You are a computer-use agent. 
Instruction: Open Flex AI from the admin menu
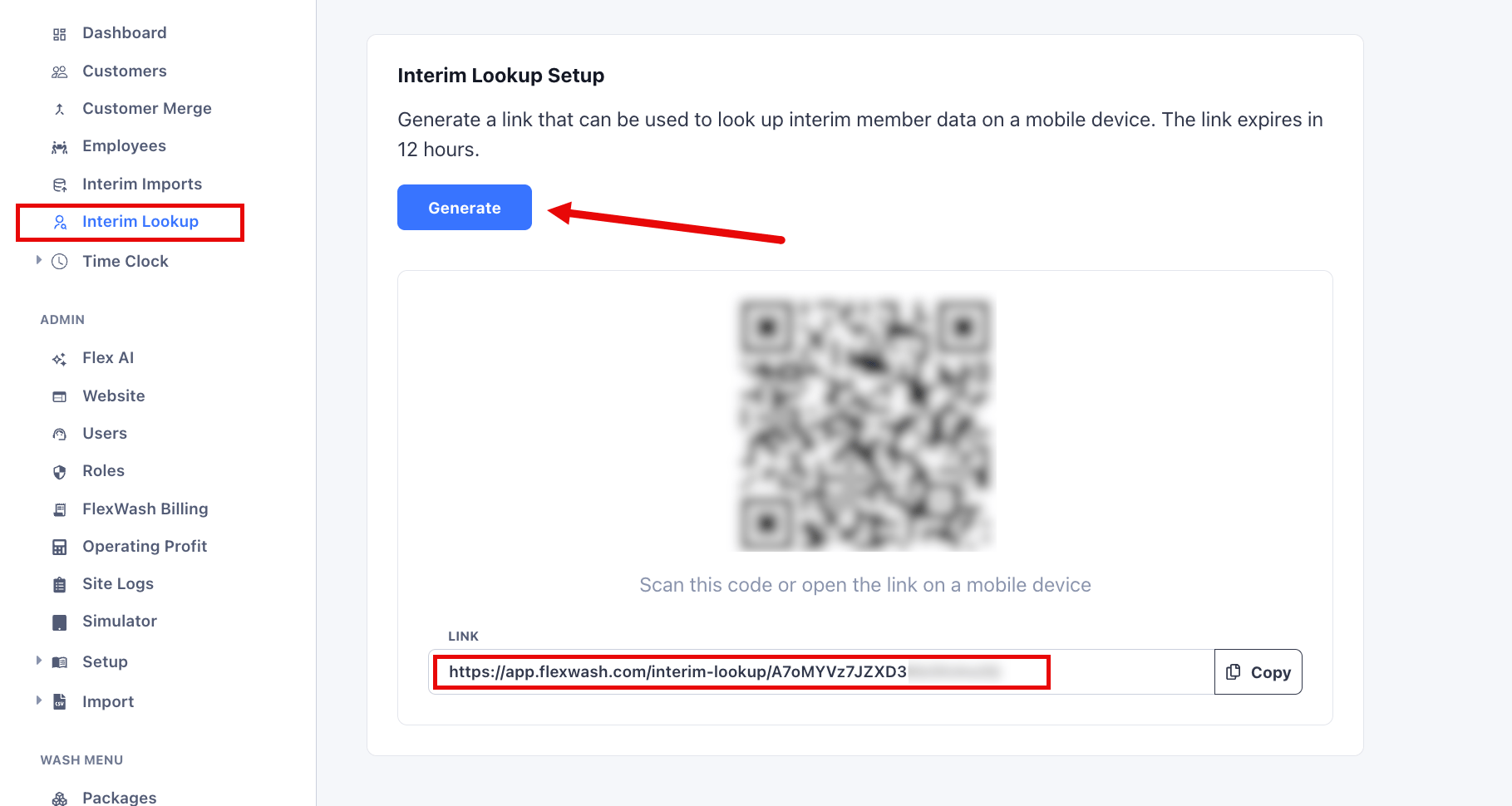tap(108, 358)
